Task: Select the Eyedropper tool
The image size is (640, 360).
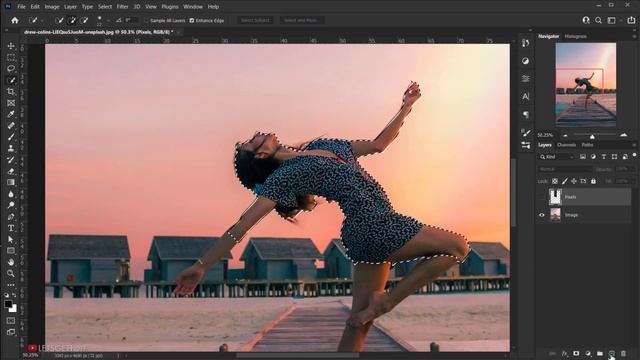Action: (x=11, y=114)
